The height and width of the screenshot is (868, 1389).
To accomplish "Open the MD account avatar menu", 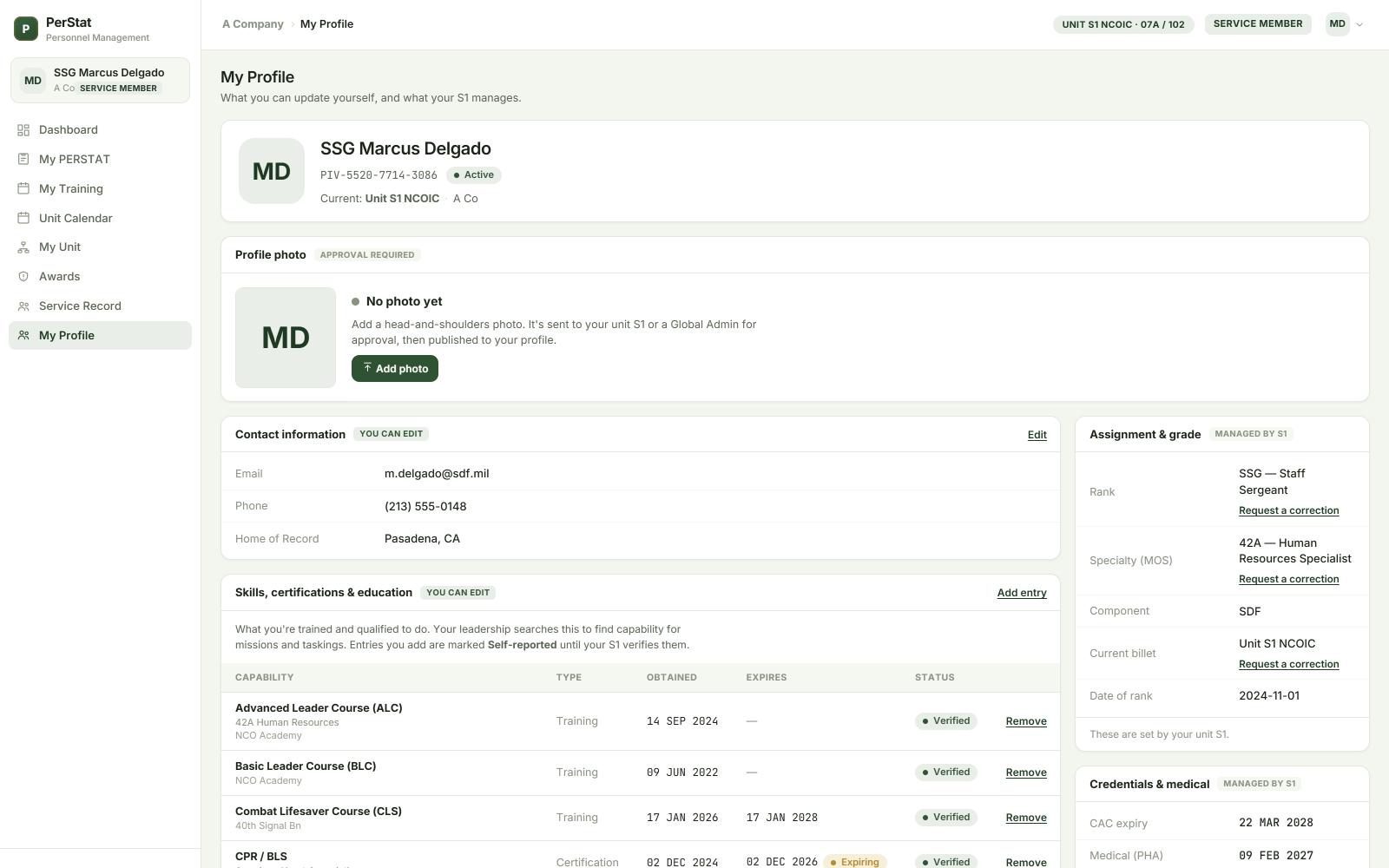I will (1338, 24).
